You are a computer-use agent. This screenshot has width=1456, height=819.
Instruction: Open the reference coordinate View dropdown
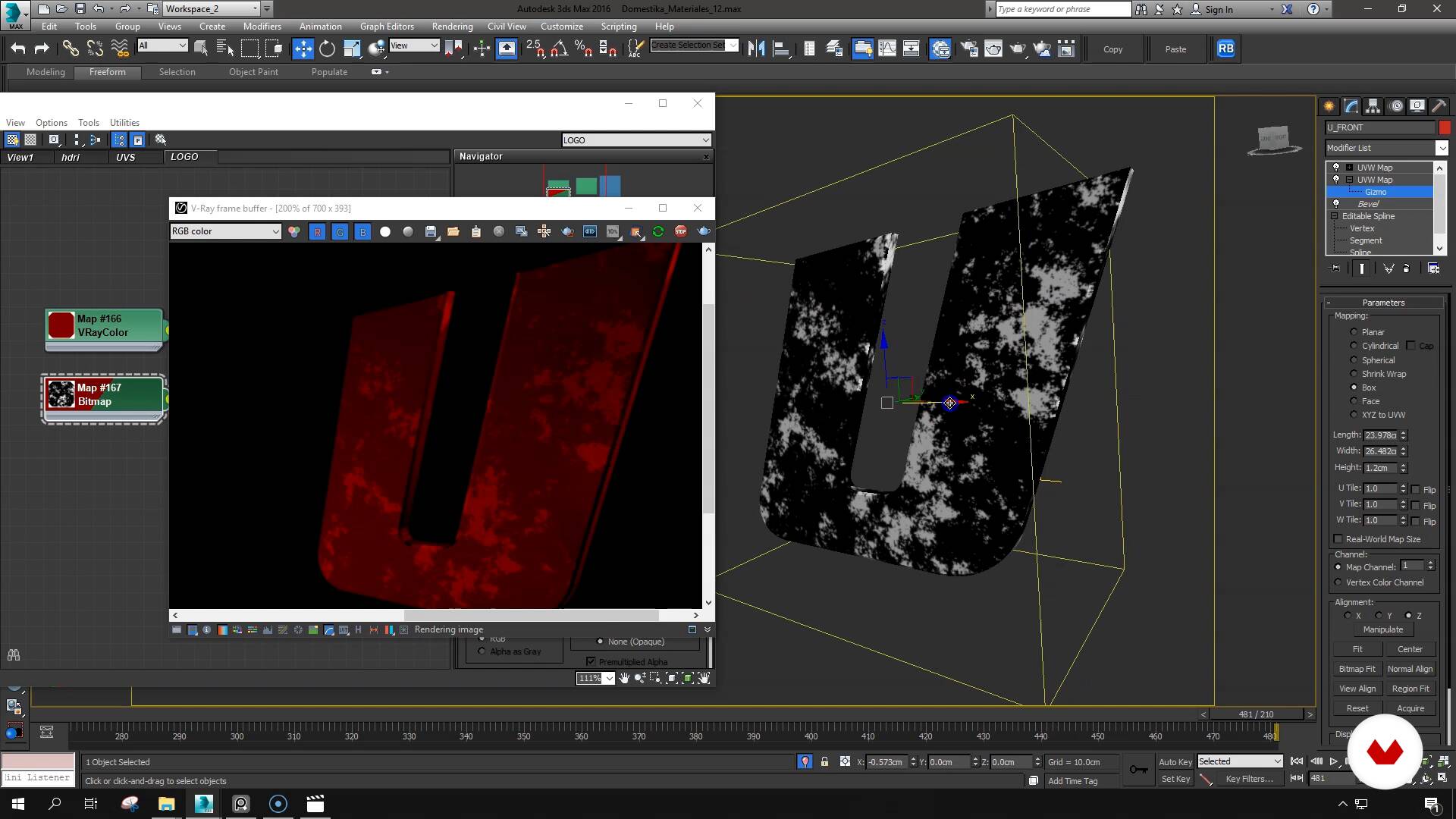414,45
